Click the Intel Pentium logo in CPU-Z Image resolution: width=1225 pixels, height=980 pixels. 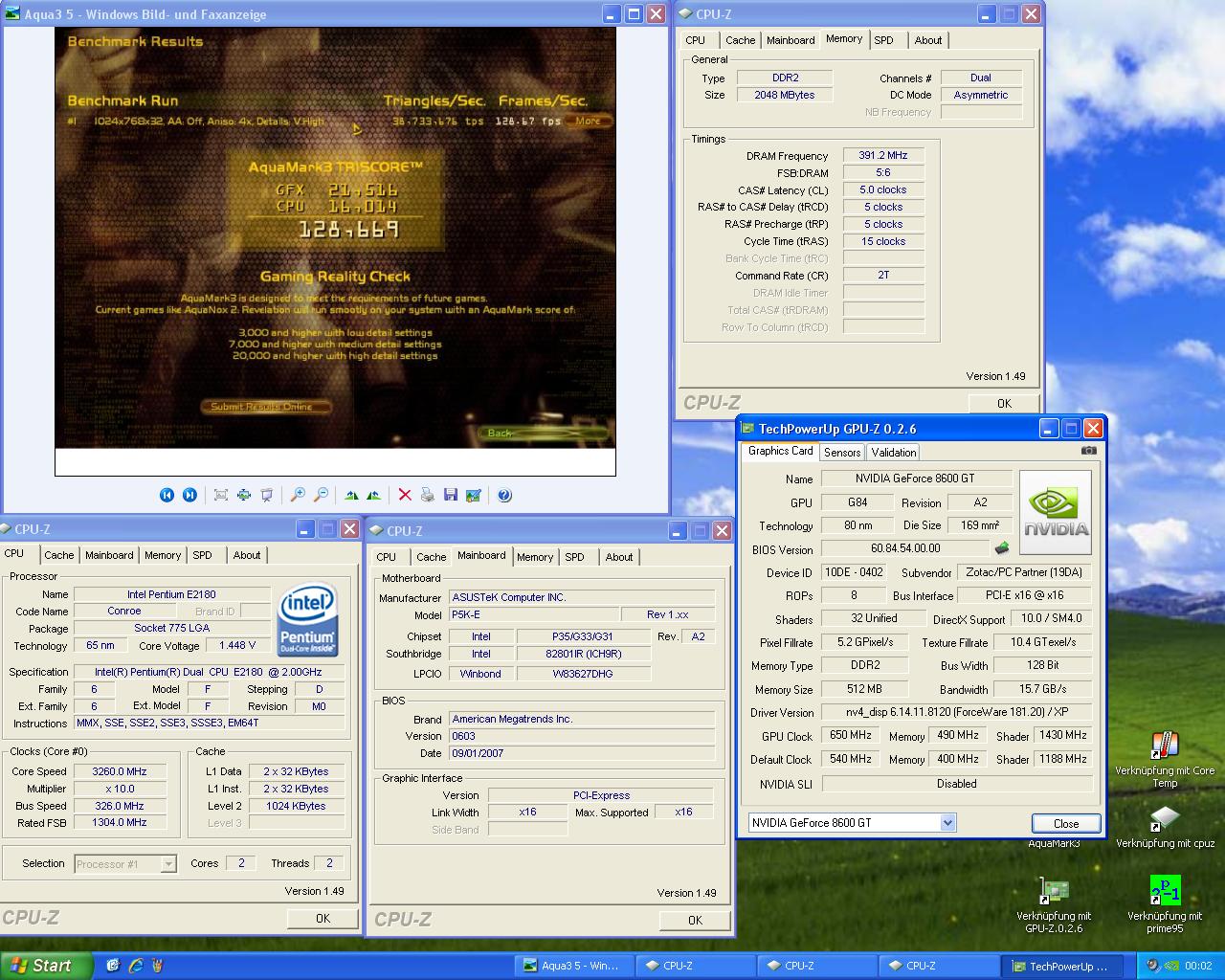pos(307,620)
